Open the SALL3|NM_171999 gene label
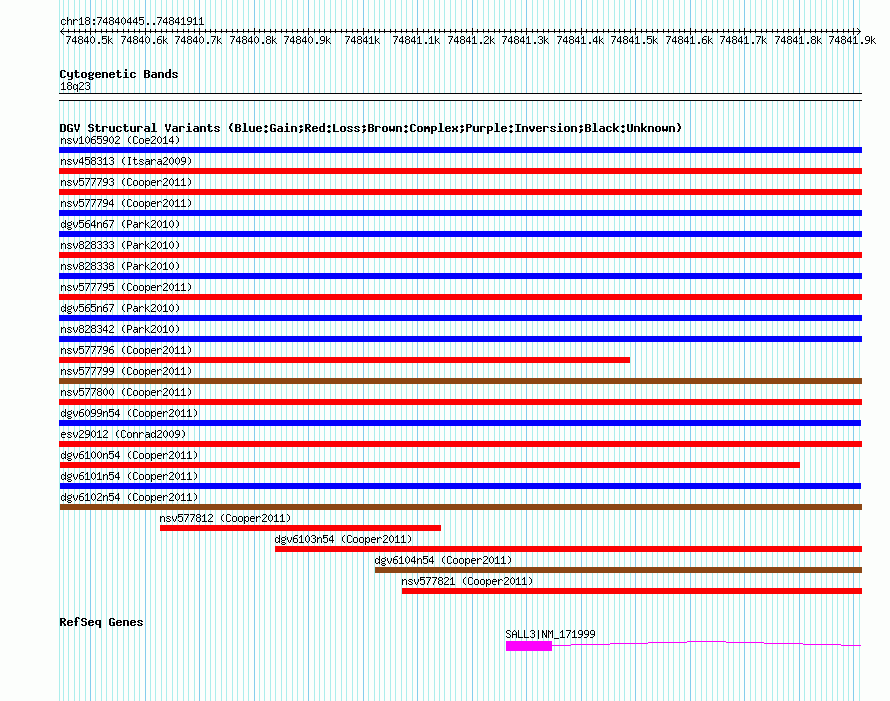 [x=550, y=634]
